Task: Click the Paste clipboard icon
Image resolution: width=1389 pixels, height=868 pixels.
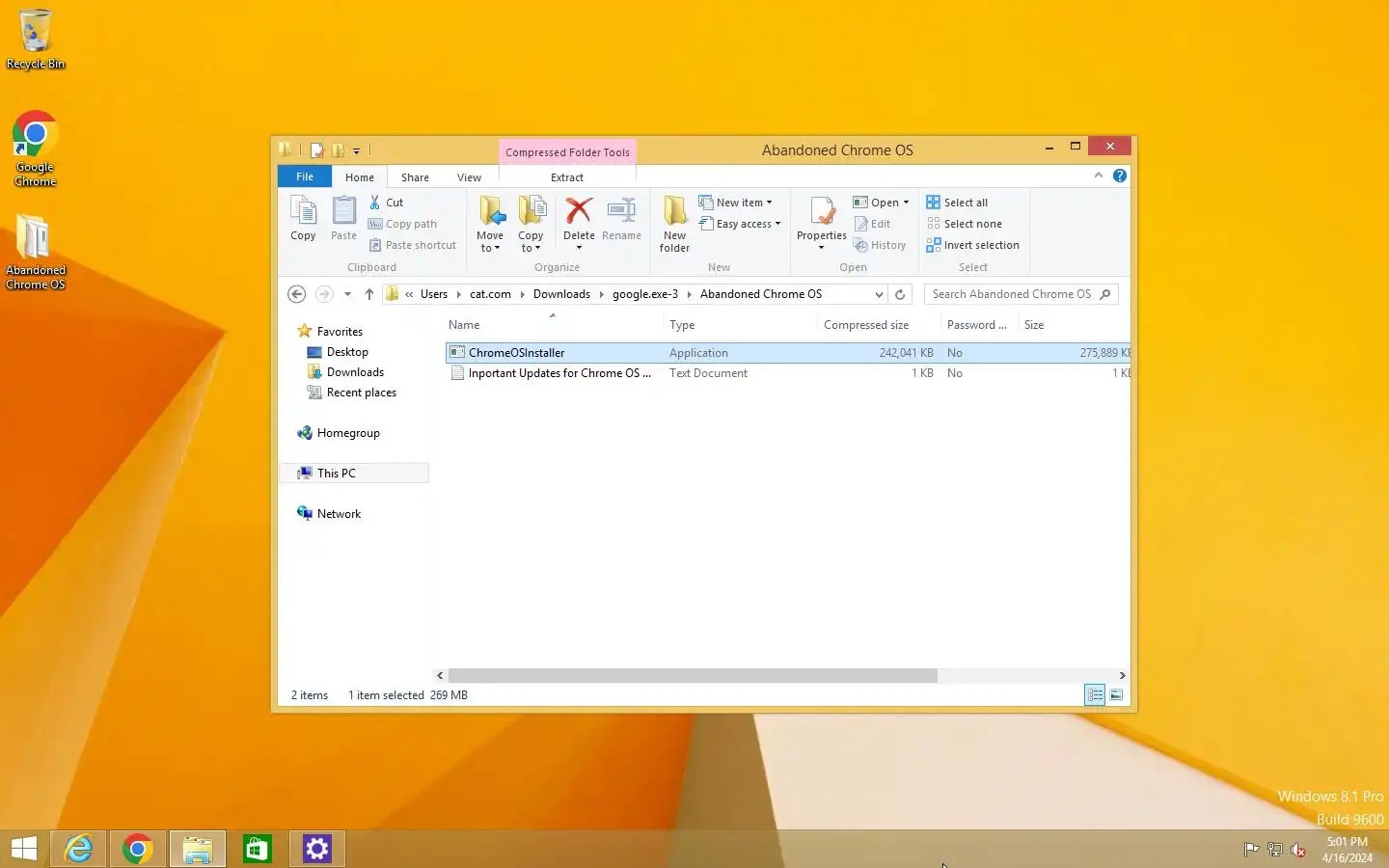Action: pyautogui.click(x=343, y=218)
